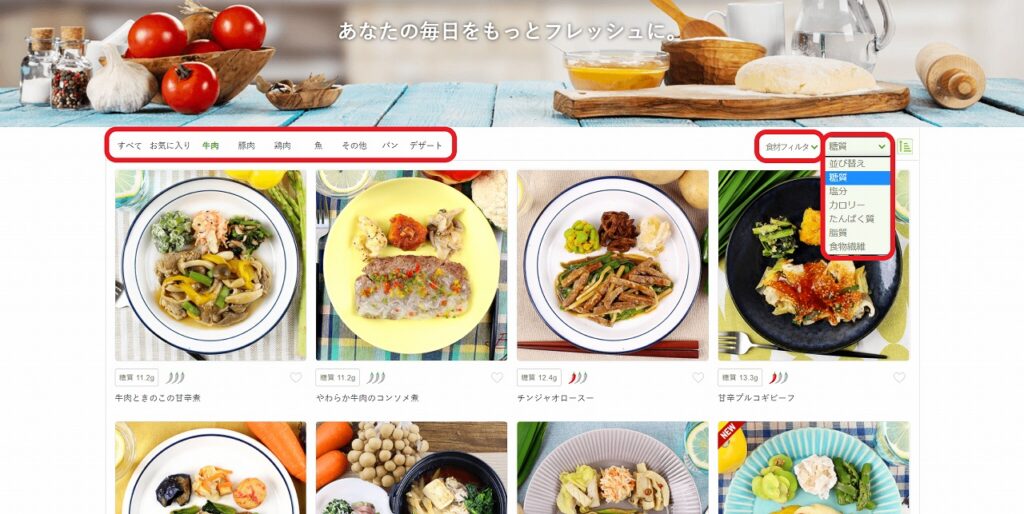This screenshot has height=514, width=1024.
Task: Open the お気に入り tab
Action: (170, 146)
